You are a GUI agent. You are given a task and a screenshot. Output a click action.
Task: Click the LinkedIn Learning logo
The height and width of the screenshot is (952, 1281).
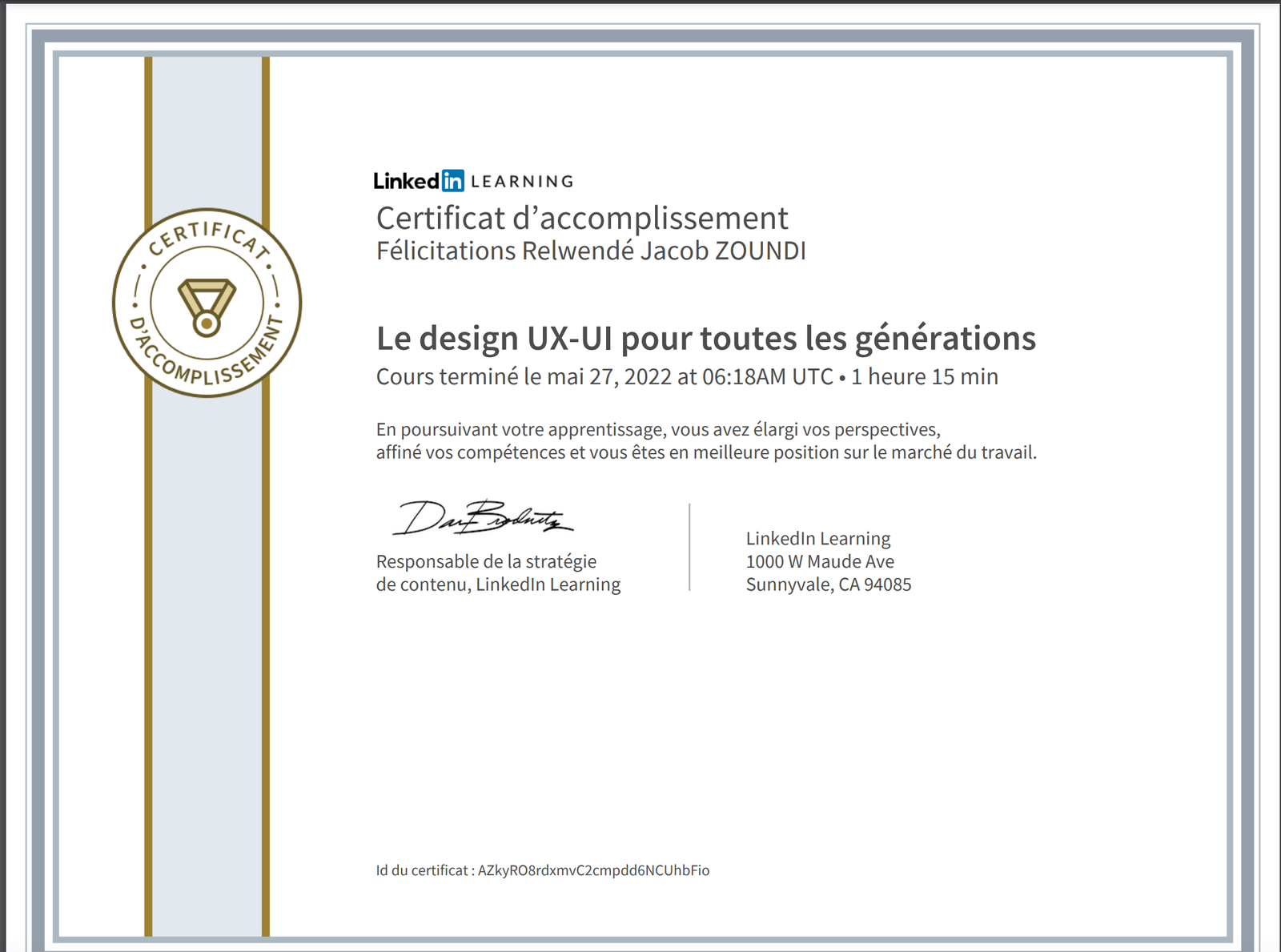point(474,181)
